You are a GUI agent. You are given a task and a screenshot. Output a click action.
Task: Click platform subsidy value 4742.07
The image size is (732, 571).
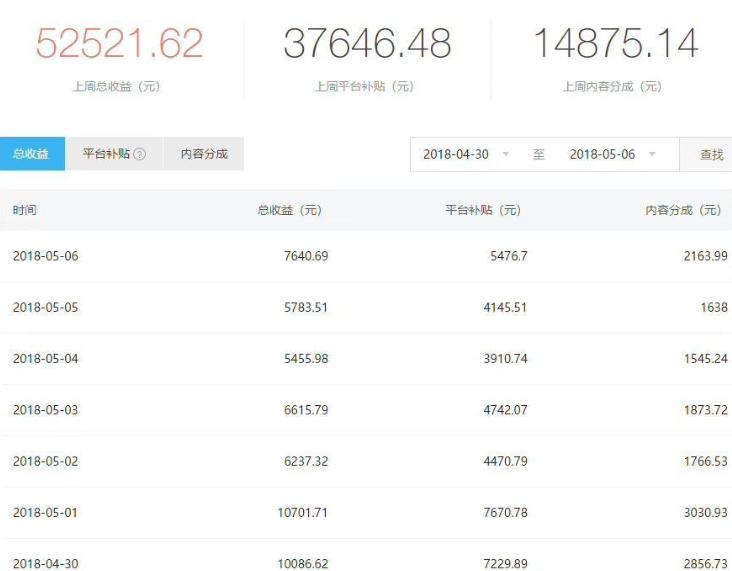click(x=506, y=410)
